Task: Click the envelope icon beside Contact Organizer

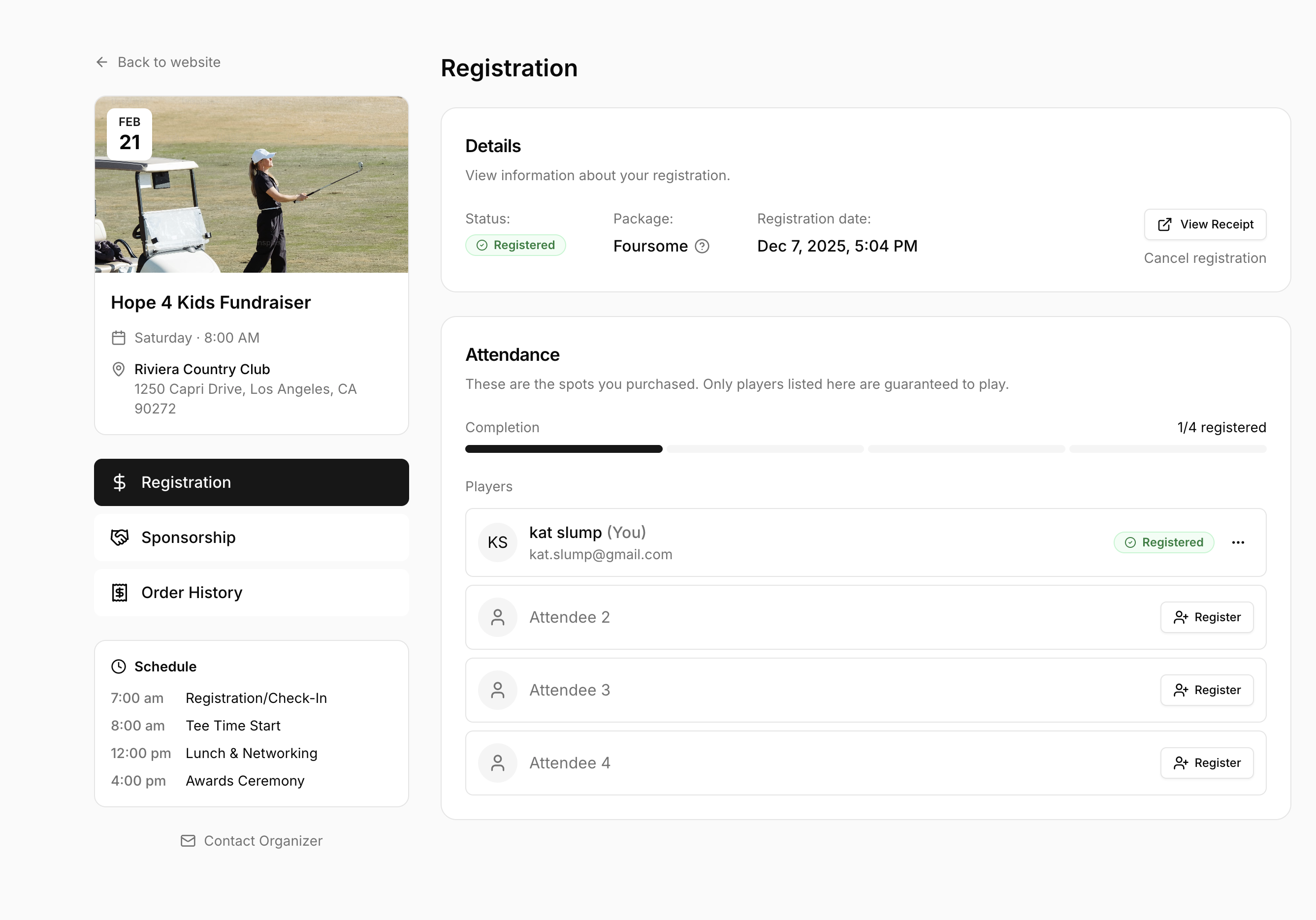Action: point(188,841)
